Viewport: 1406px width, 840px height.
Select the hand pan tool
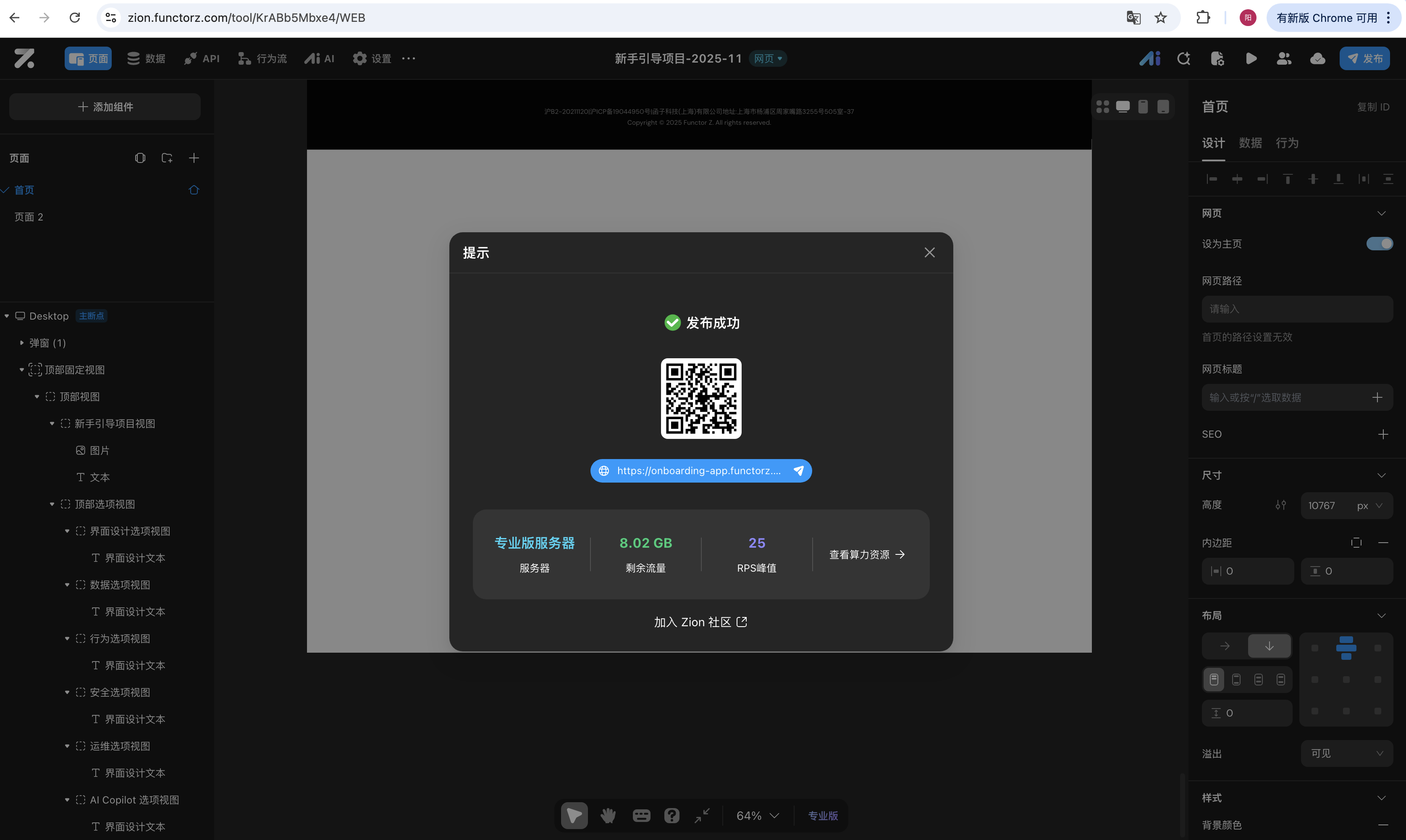608,816
